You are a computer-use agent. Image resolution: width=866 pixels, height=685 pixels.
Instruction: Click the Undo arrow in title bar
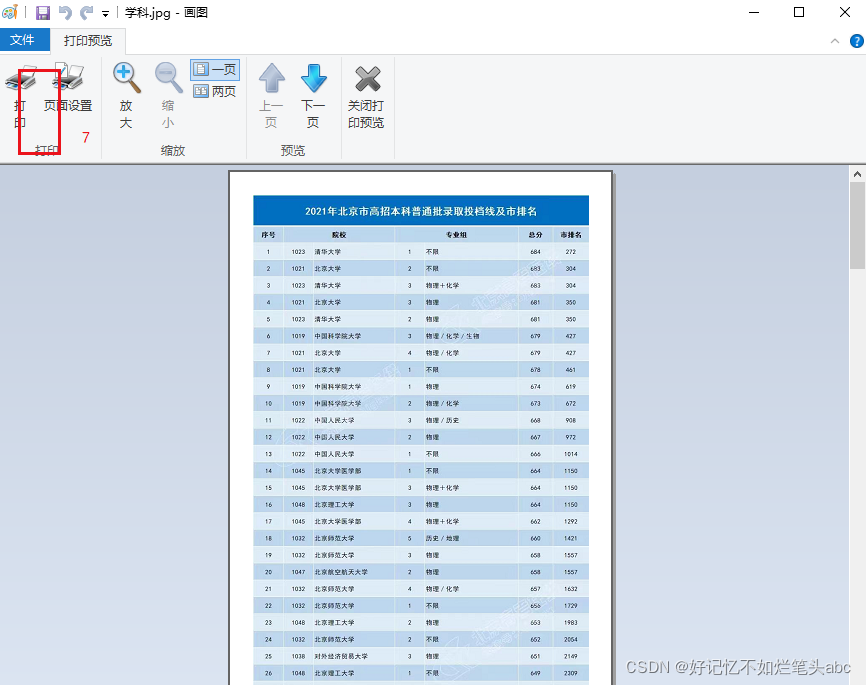65,12
